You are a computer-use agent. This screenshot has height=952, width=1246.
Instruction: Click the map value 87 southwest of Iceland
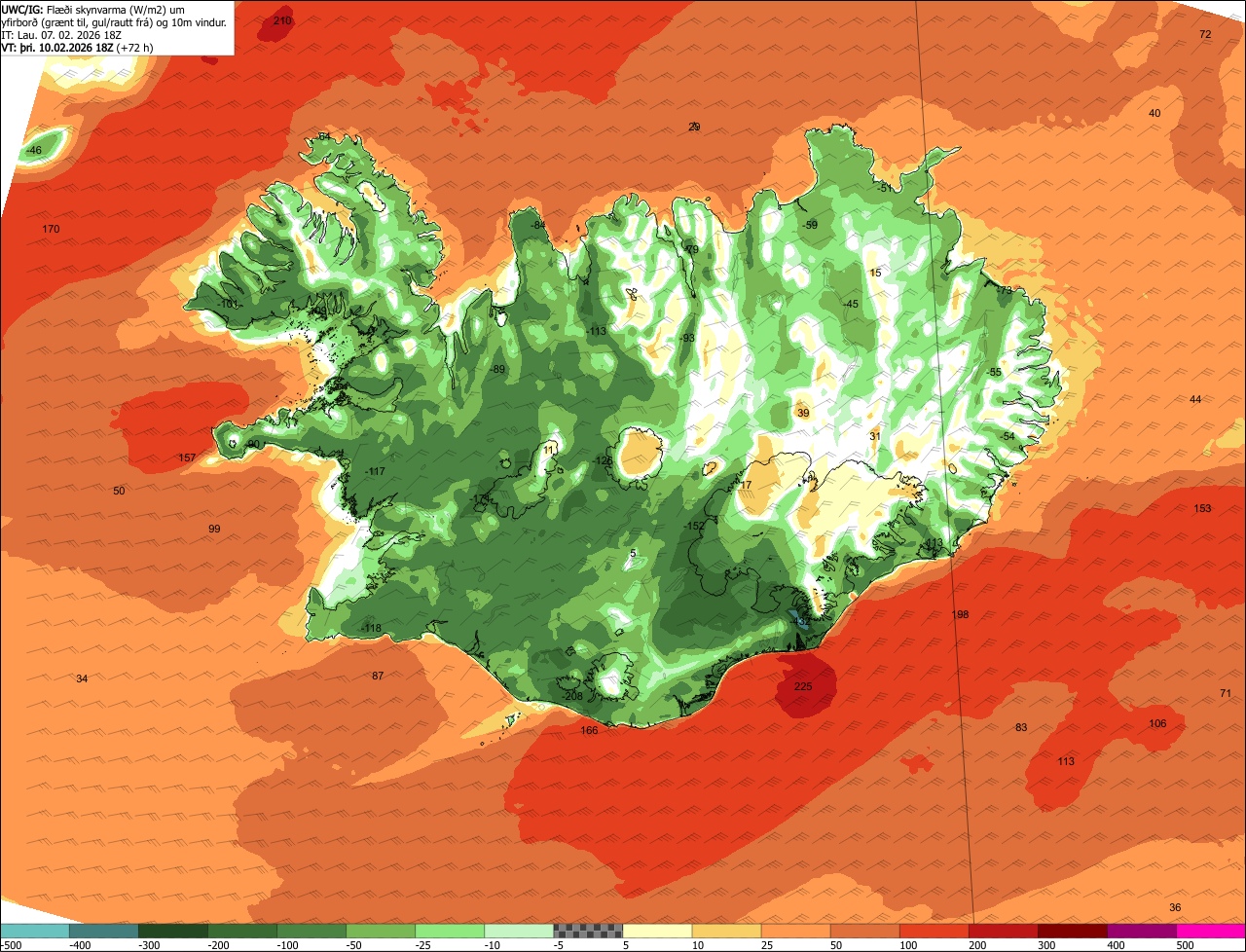click(378, 676)
